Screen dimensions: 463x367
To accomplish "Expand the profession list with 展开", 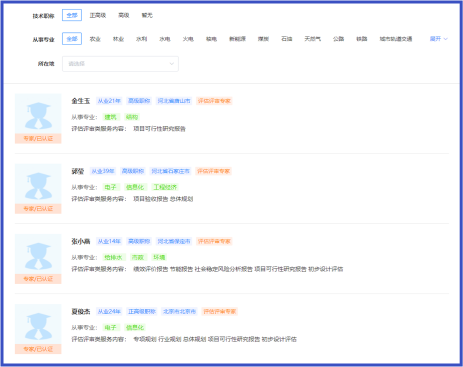I will point(438,39).
